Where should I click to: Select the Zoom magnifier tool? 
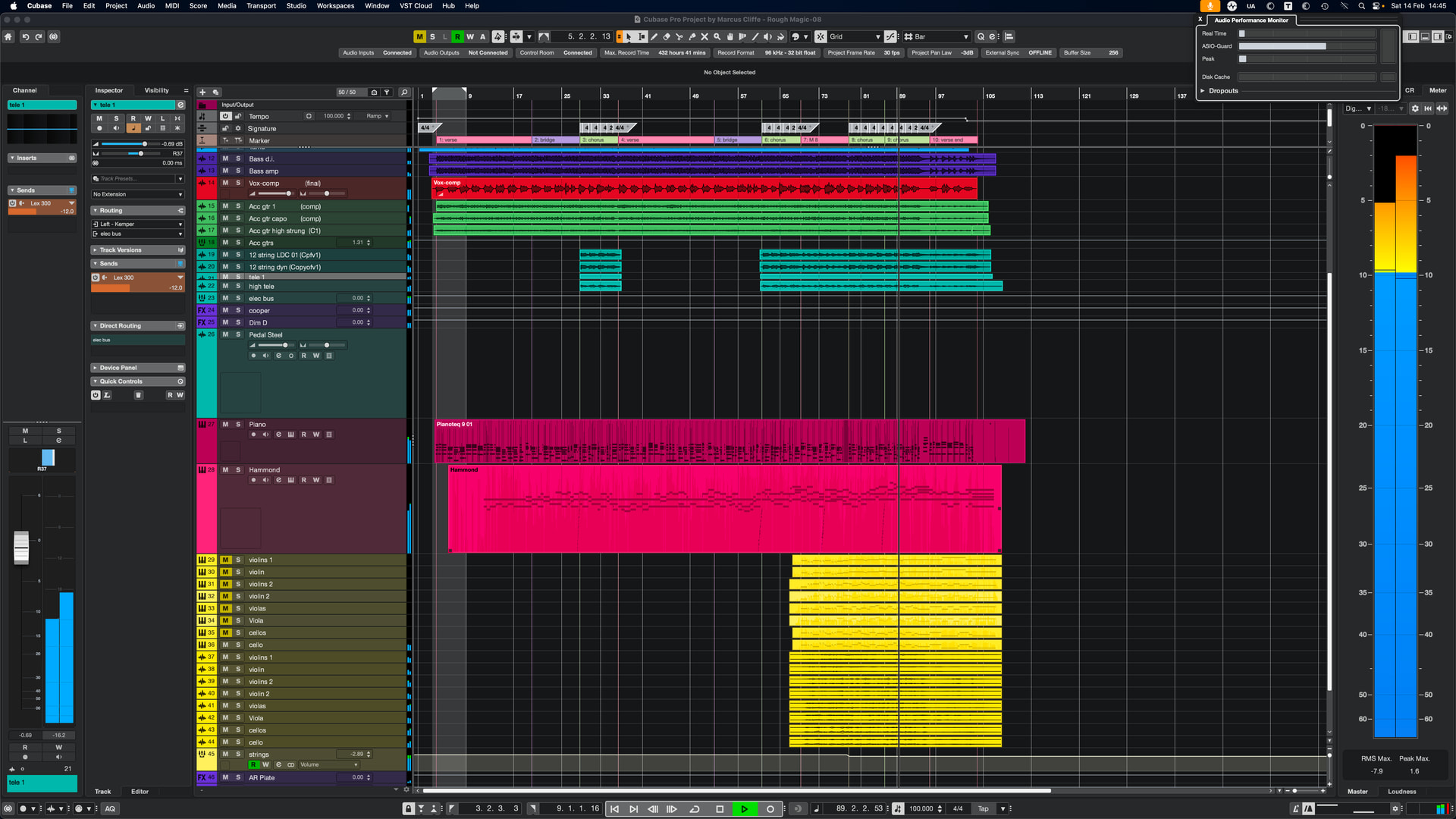pos(717,36)
